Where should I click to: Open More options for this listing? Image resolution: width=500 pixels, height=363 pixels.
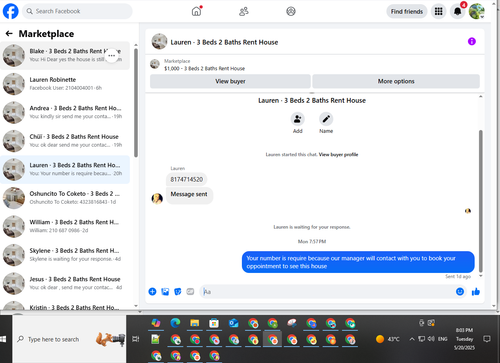(396, 81)
